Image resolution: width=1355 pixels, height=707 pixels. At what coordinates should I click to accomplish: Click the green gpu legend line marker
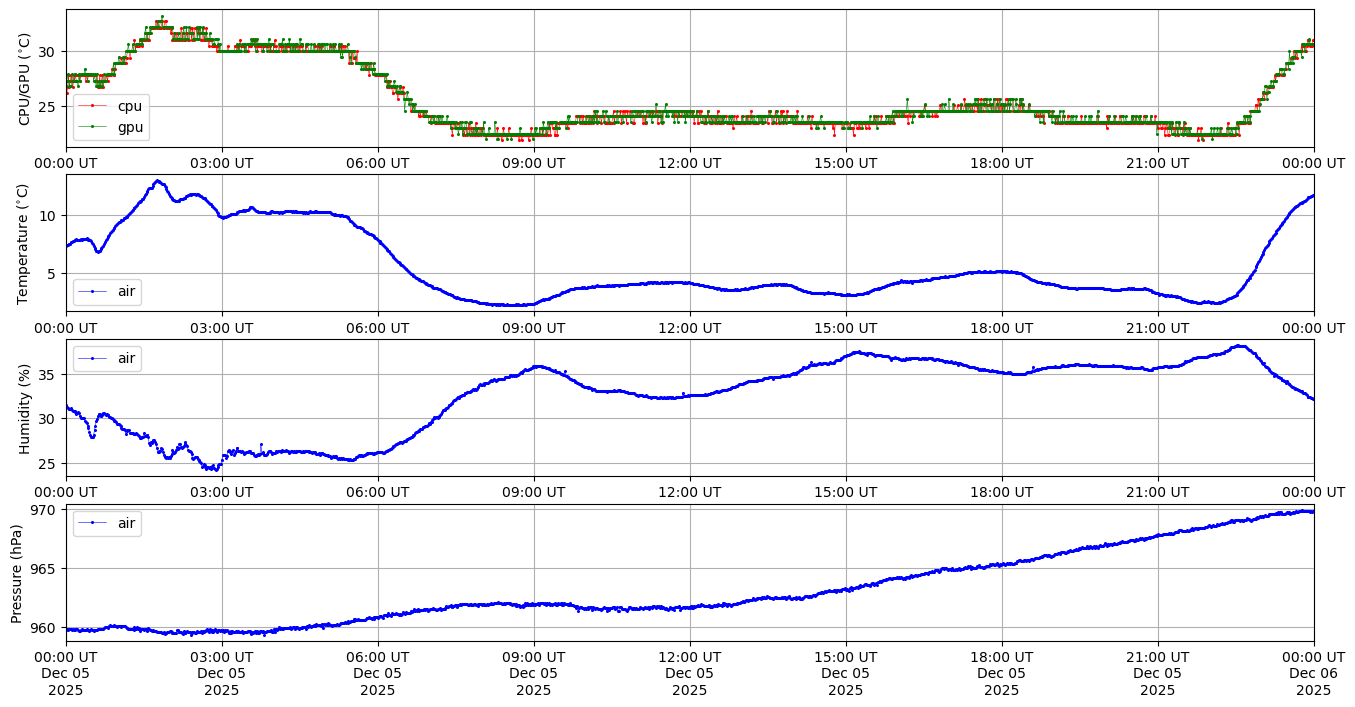(93, 126)
